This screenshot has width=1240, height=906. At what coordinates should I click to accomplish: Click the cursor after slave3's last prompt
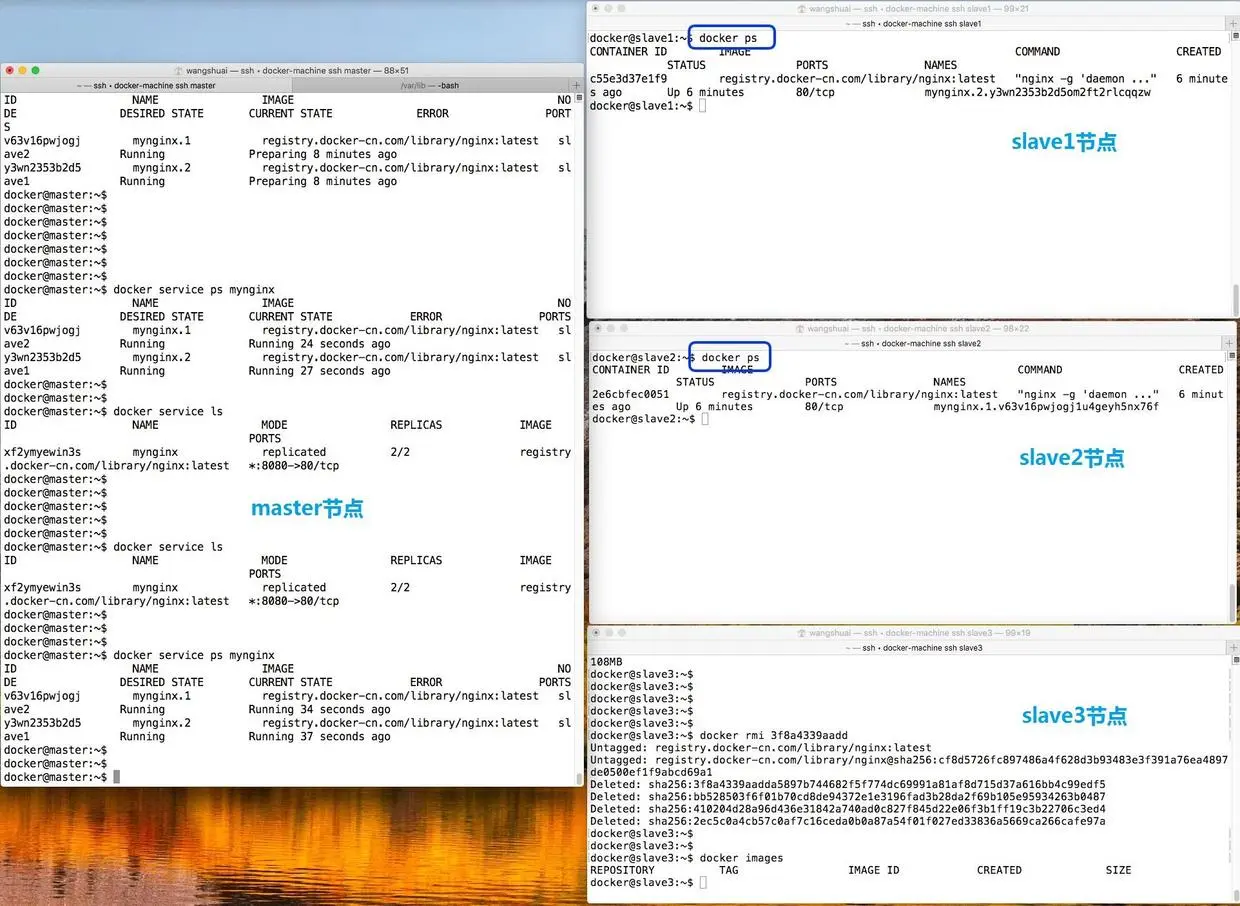(703, 883)
